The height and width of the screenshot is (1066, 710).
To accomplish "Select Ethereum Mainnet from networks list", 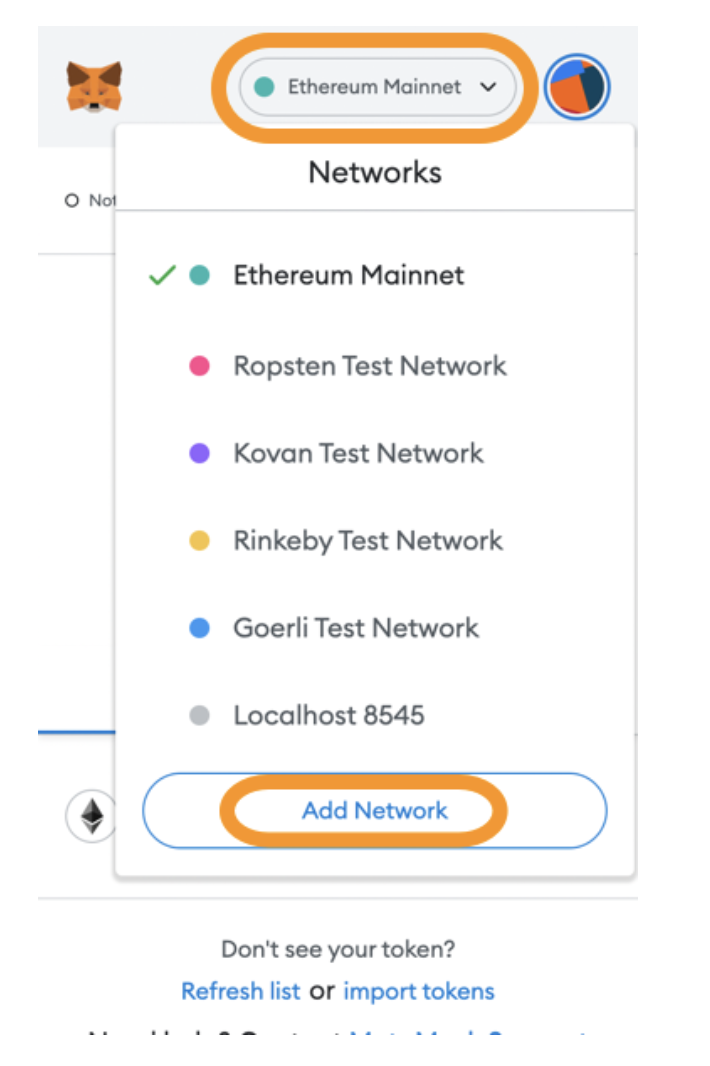I will coord(375,275).
